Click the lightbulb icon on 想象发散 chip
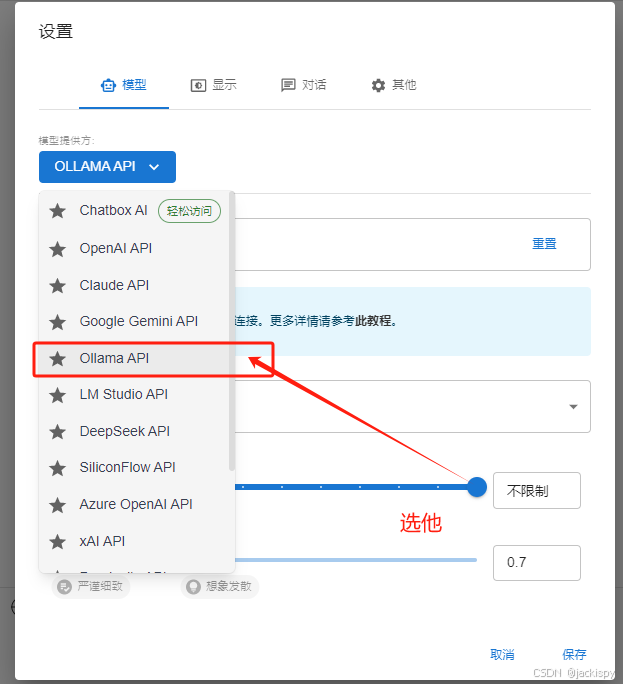Screen dimensions: 623x684 [x=193, y=587]
